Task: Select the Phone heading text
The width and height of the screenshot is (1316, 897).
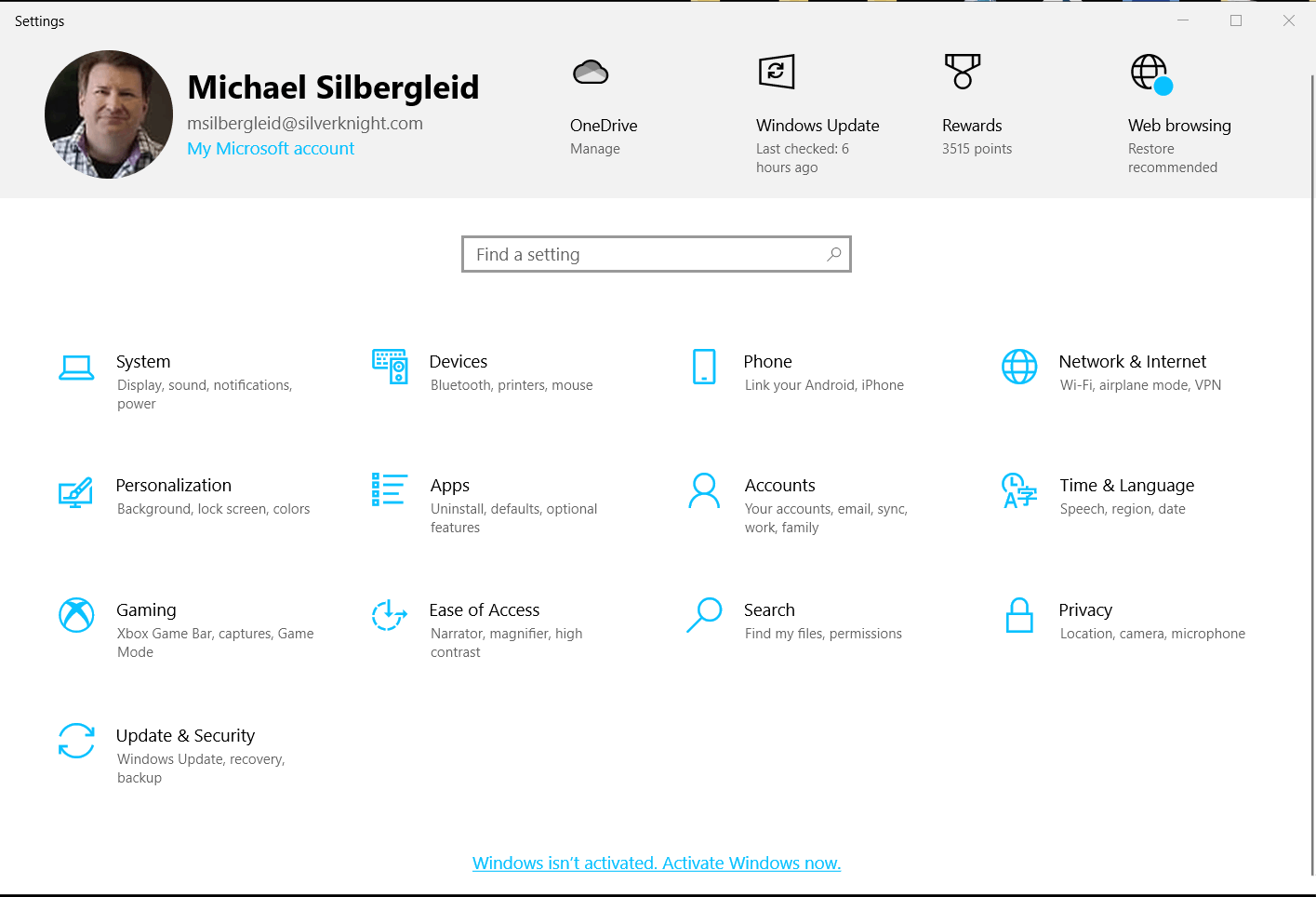Action: (x=768, y=362)
